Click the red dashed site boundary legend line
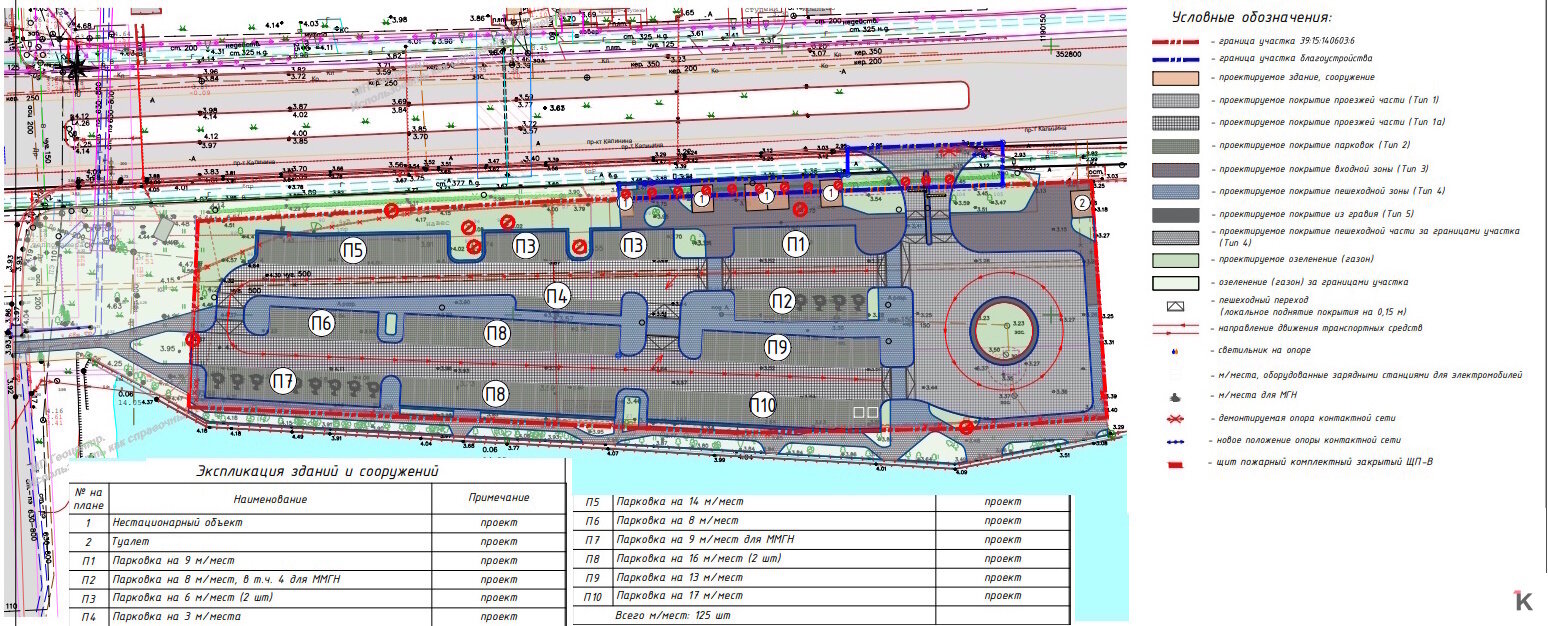Viewport: 1548px width, 626px height. (1176, 42)
